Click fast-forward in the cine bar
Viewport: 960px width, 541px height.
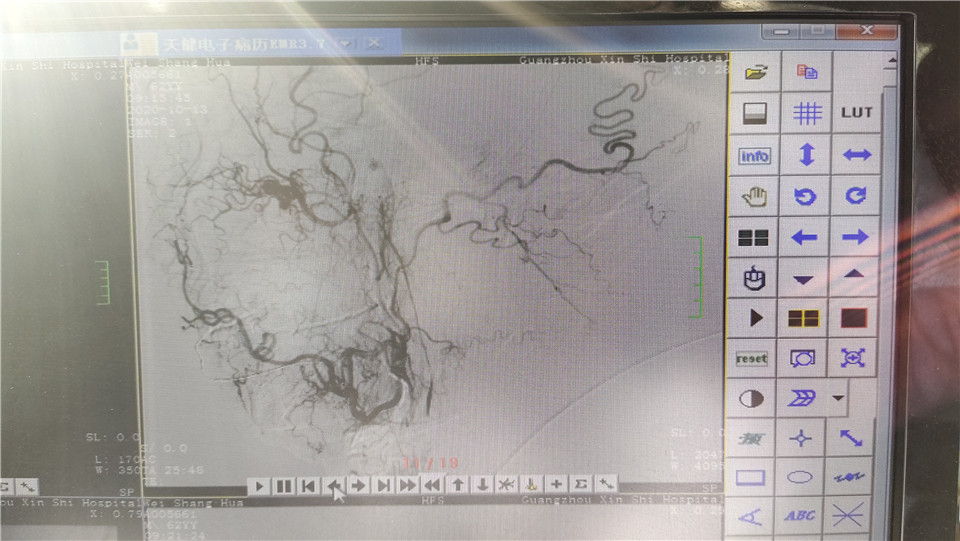coord(408,485)
